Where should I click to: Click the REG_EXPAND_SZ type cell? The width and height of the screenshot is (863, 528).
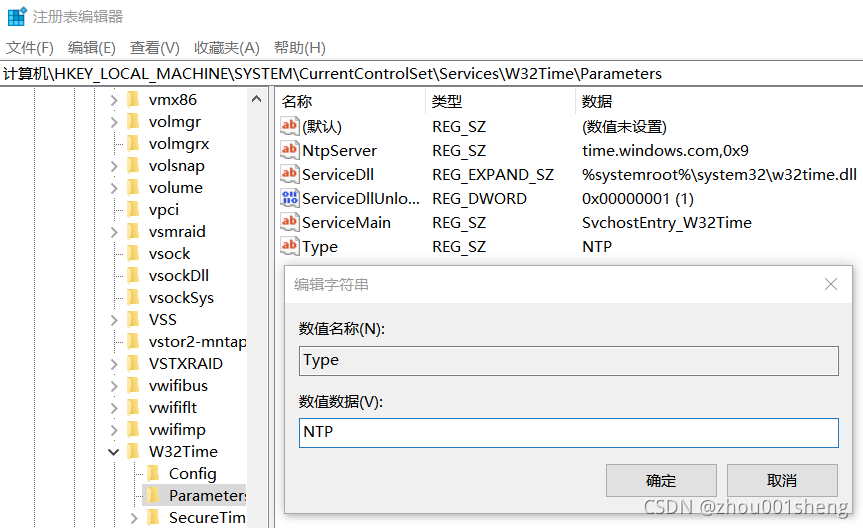(493, 175)
